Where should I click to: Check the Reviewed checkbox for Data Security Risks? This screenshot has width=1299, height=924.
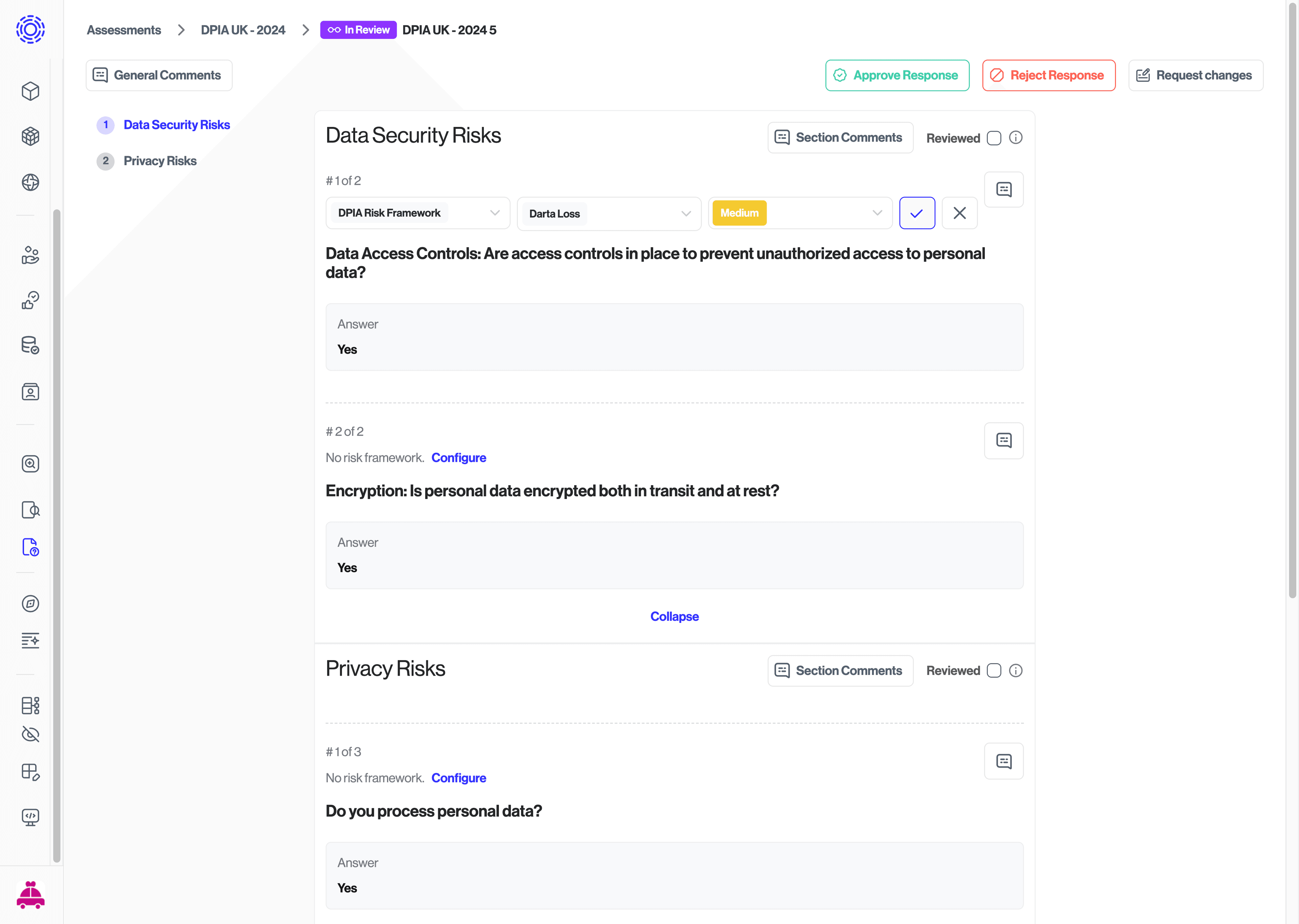tap(994, 138)
